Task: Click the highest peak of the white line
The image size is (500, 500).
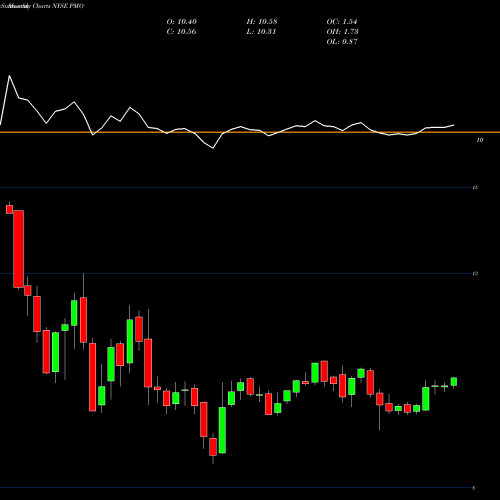Action: tap(9, 76)
